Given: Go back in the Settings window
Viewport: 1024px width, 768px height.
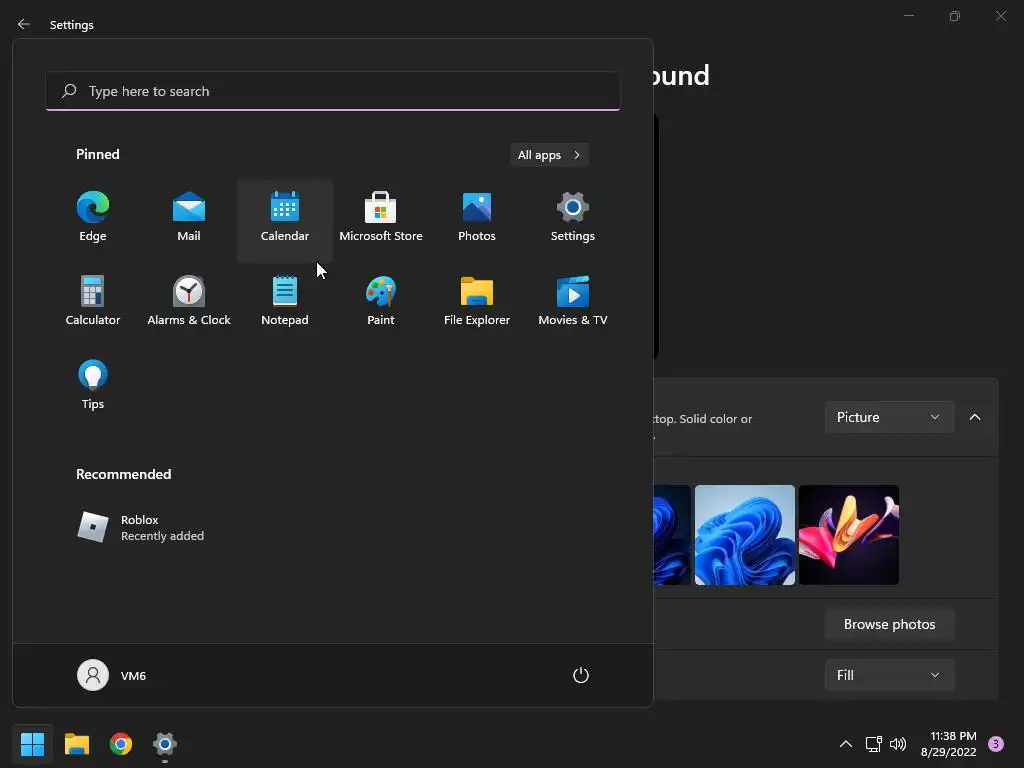Looking at the screenshot, I should [x=24, y=24].
